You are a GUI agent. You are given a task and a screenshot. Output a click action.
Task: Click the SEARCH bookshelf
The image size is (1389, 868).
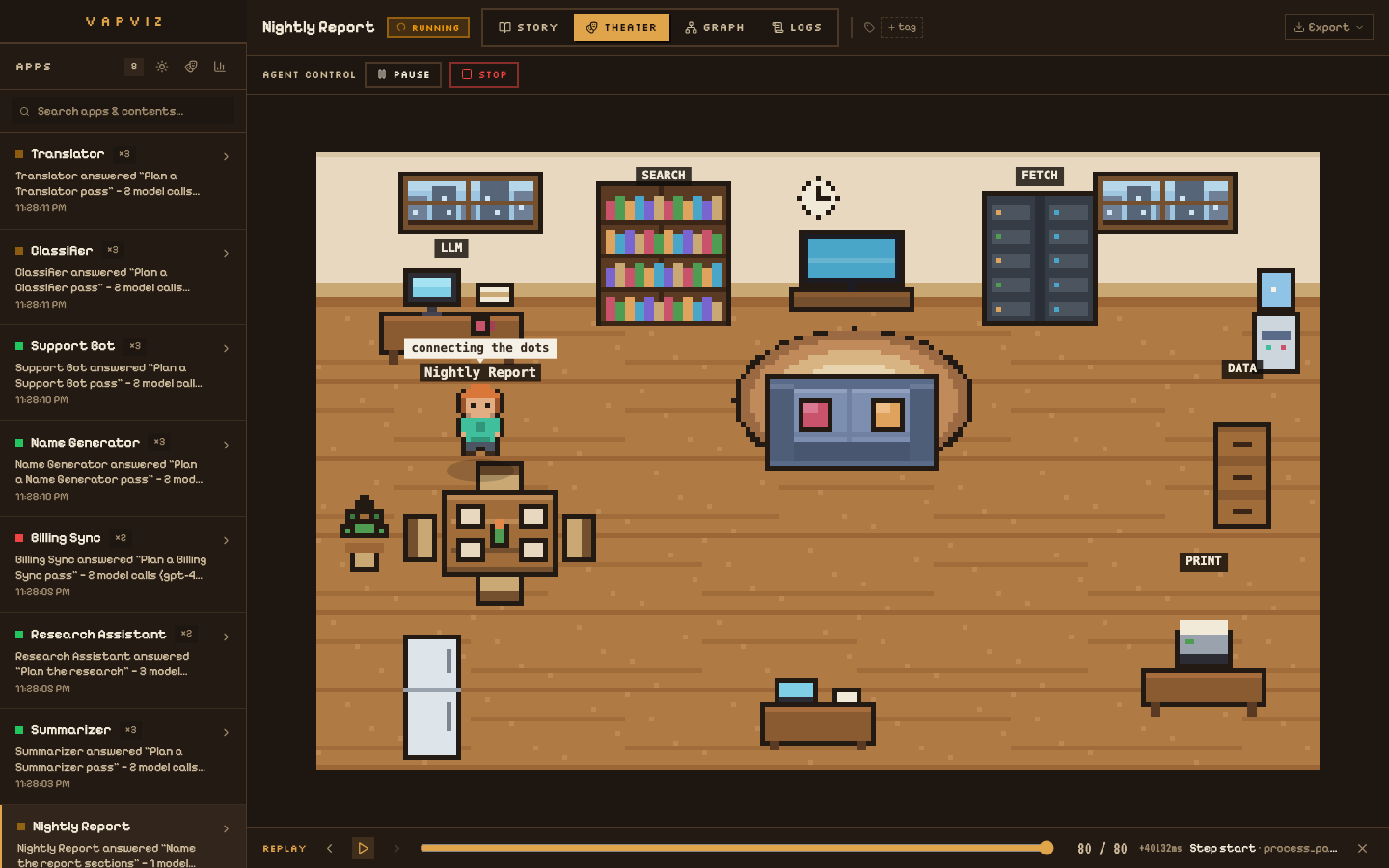point(664,254)
